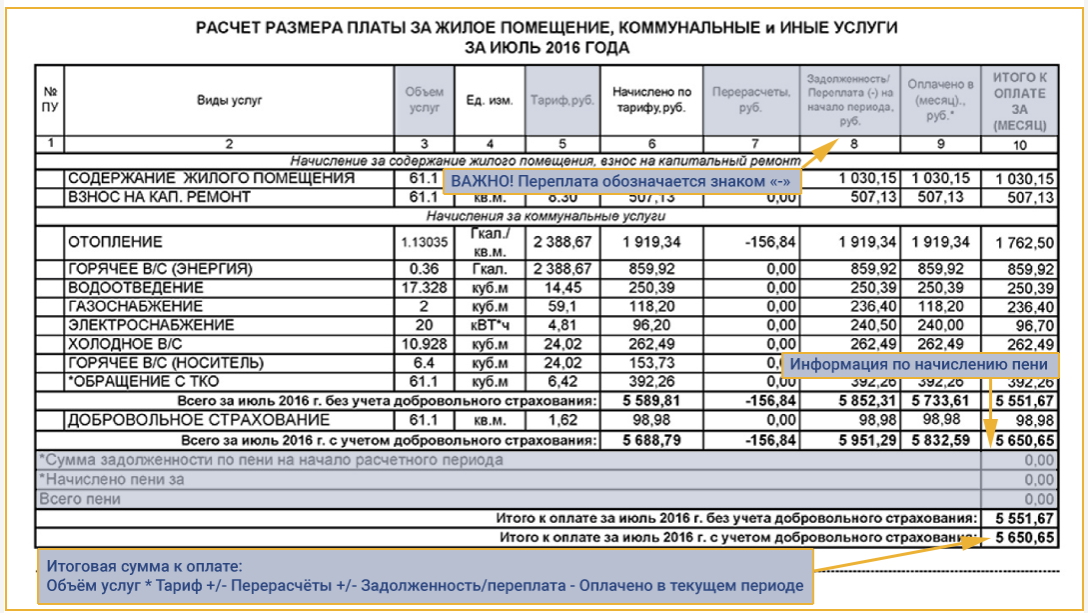Image resolution: width=1088 pixels, height=613 pixels.
Task: Click the row label "ДОБРОВОЛЬНОЕ СТРАХОВАНИЕ"
Action: tap(198, 420)
